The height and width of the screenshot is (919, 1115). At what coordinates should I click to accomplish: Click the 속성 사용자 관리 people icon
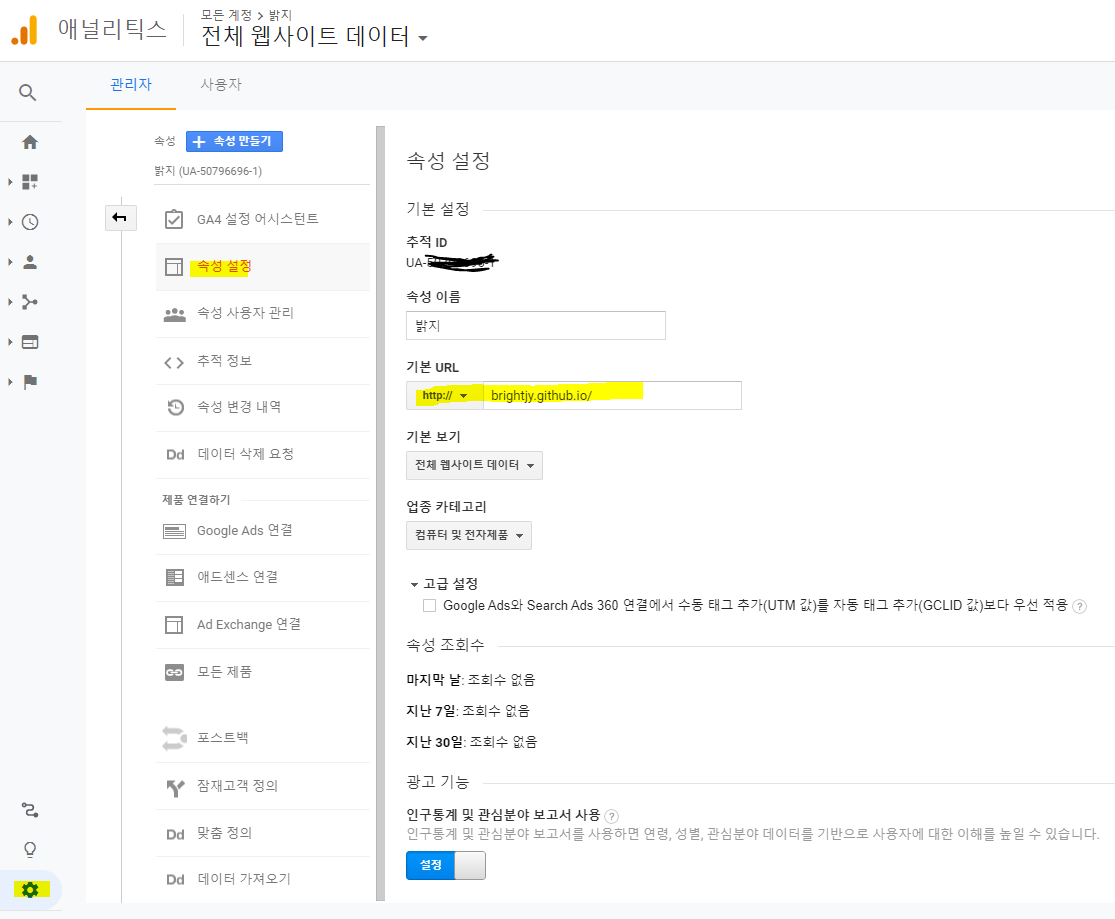tap(174, 314)
